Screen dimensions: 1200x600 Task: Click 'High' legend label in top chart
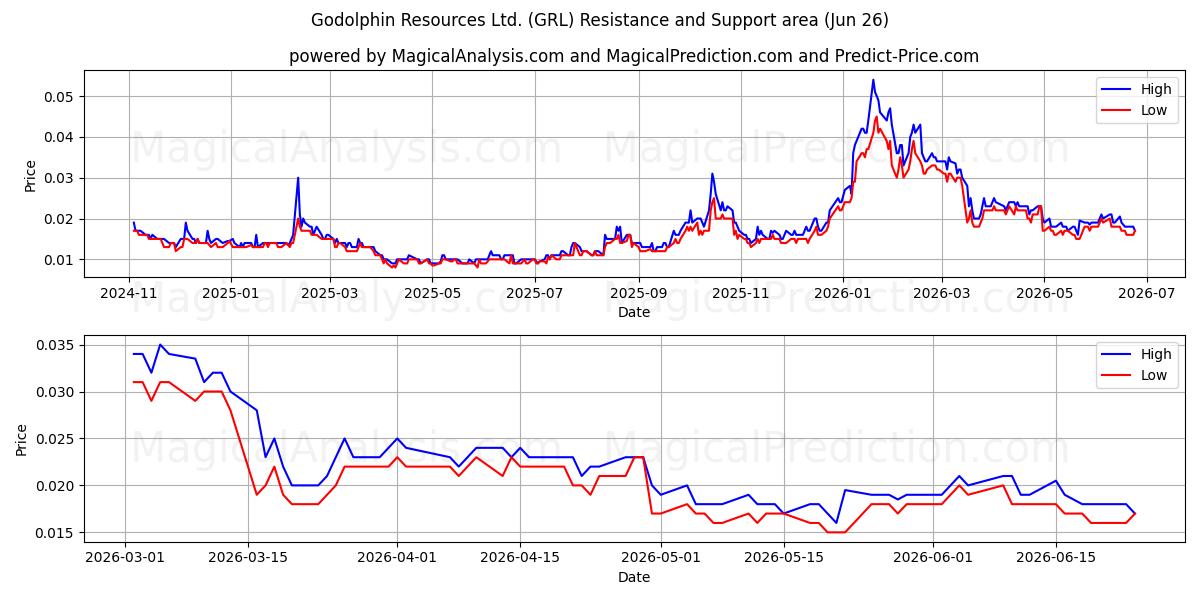point(1156,89)
